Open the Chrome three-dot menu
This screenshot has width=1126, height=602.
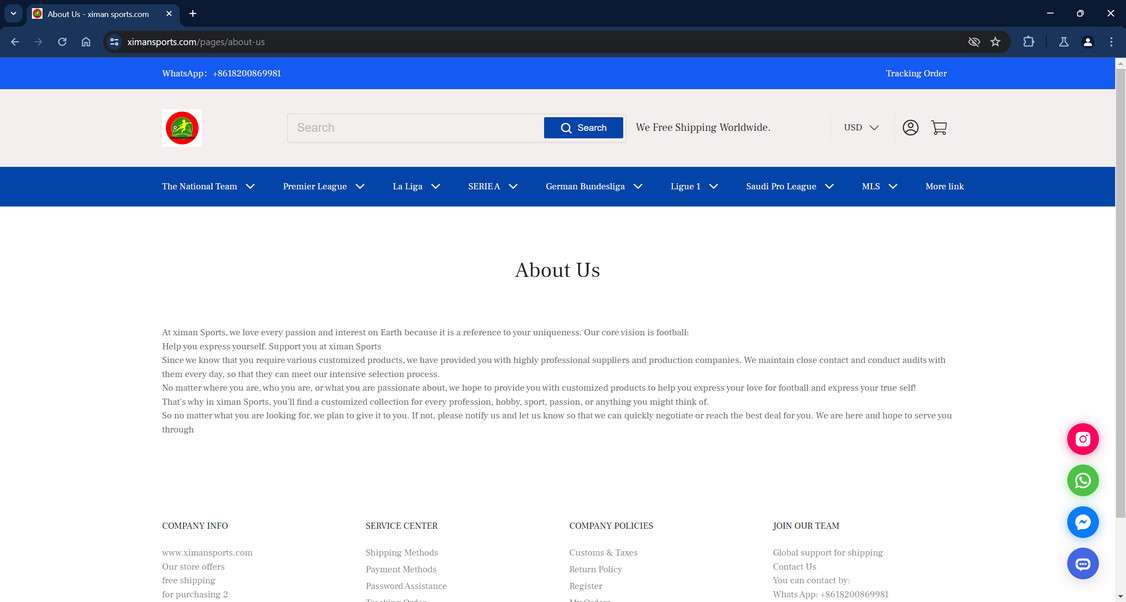(1111, 42)
